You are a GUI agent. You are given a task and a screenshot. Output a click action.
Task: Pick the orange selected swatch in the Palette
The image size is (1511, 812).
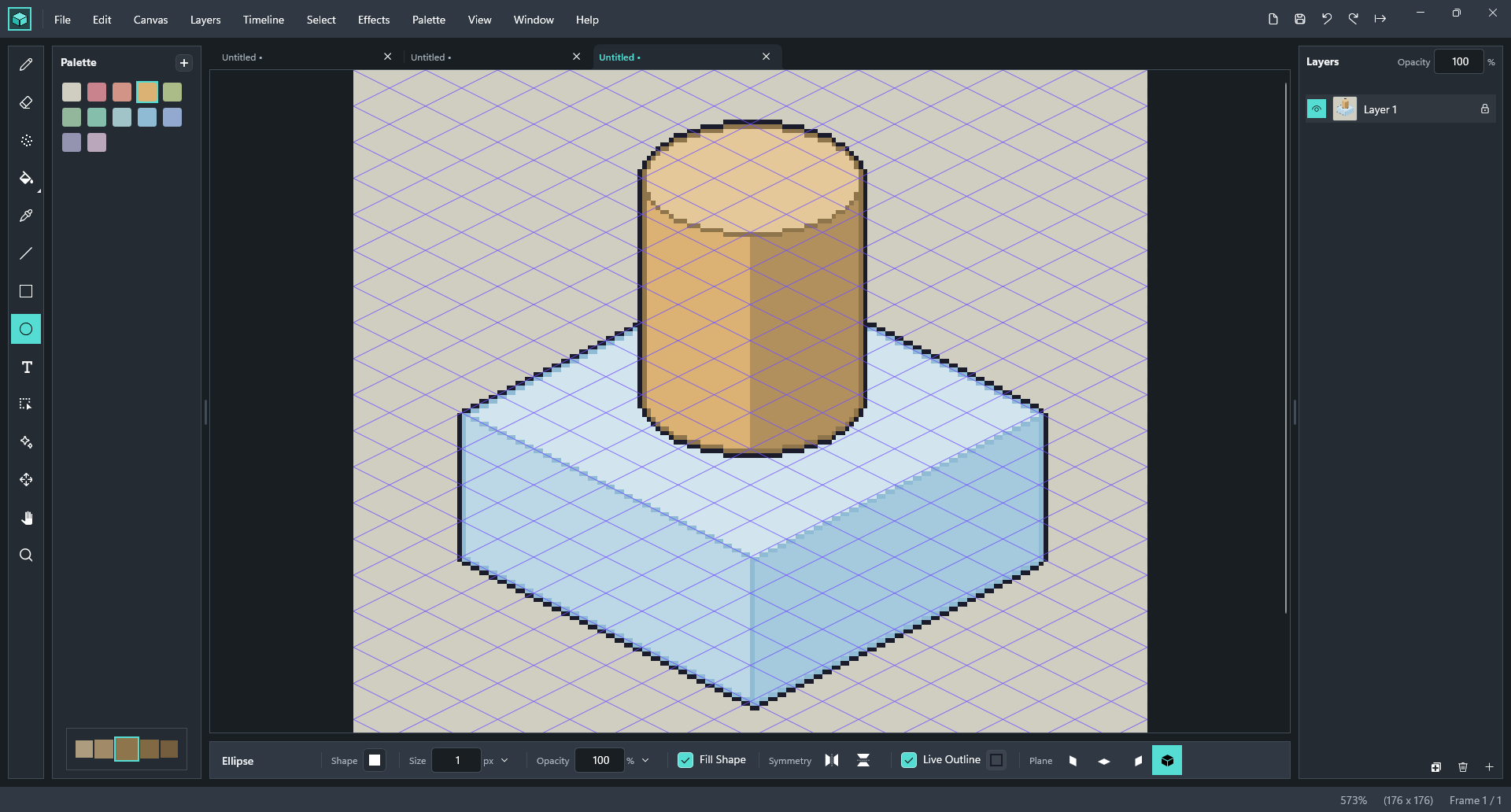pos(147,92)
